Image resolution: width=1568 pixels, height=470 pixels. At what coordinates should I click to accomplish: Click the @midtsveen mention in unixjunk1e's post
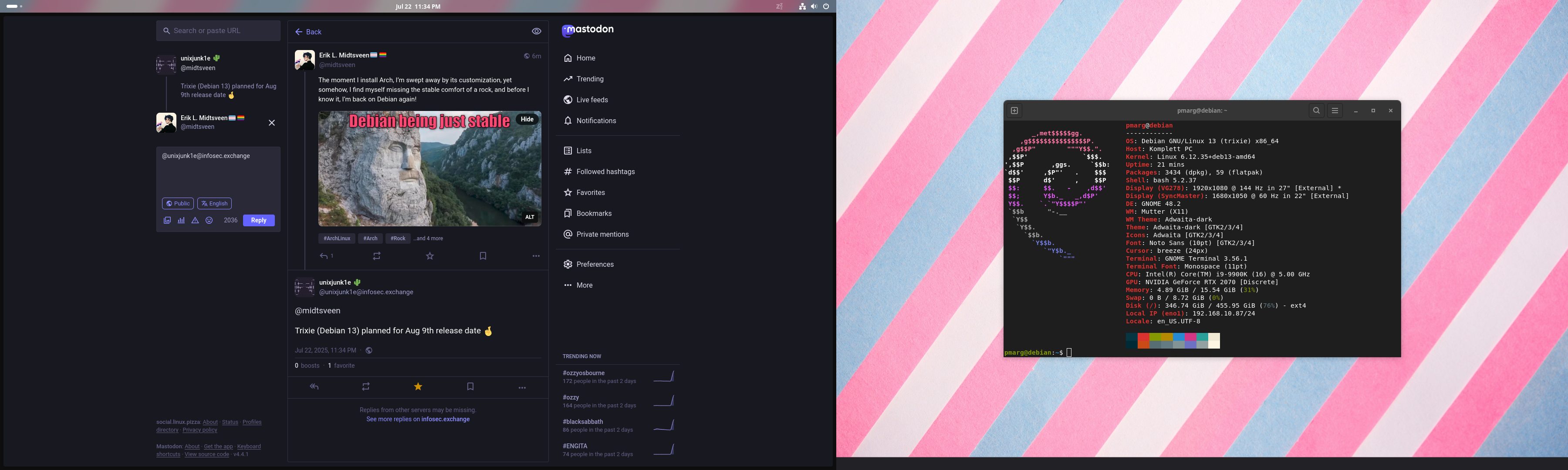pyautogui.click(x=317, y=311)
